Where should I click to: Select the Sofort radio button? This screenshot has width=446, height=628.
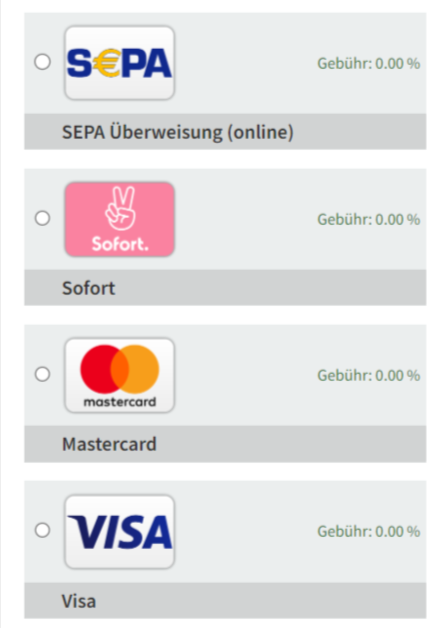tap(42, 218)
